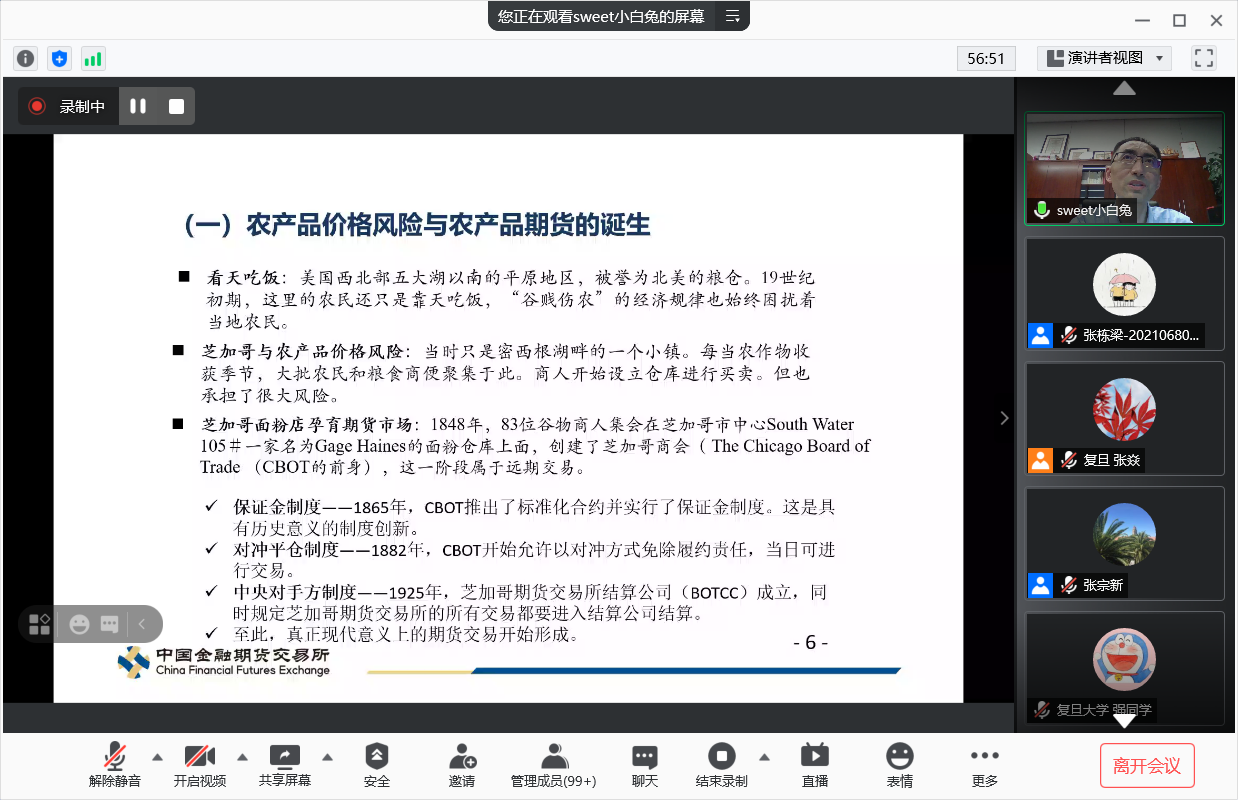Stop the recording with square button
Image resolution: width=1238 pixels, height=800 pixels.
[x=176, y=106]
